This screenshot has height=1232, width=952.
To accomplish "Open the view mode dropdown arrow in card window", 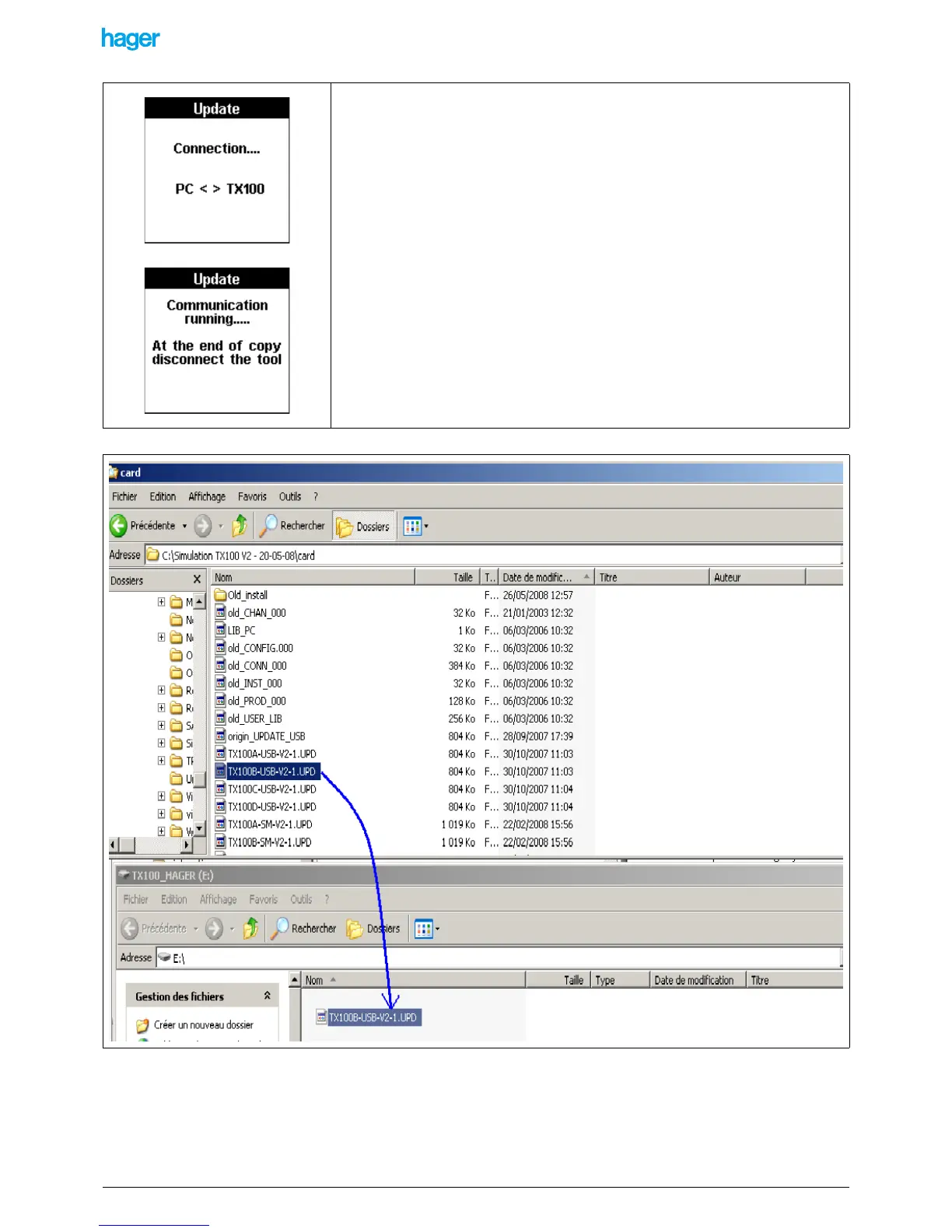I will (426, 527).
